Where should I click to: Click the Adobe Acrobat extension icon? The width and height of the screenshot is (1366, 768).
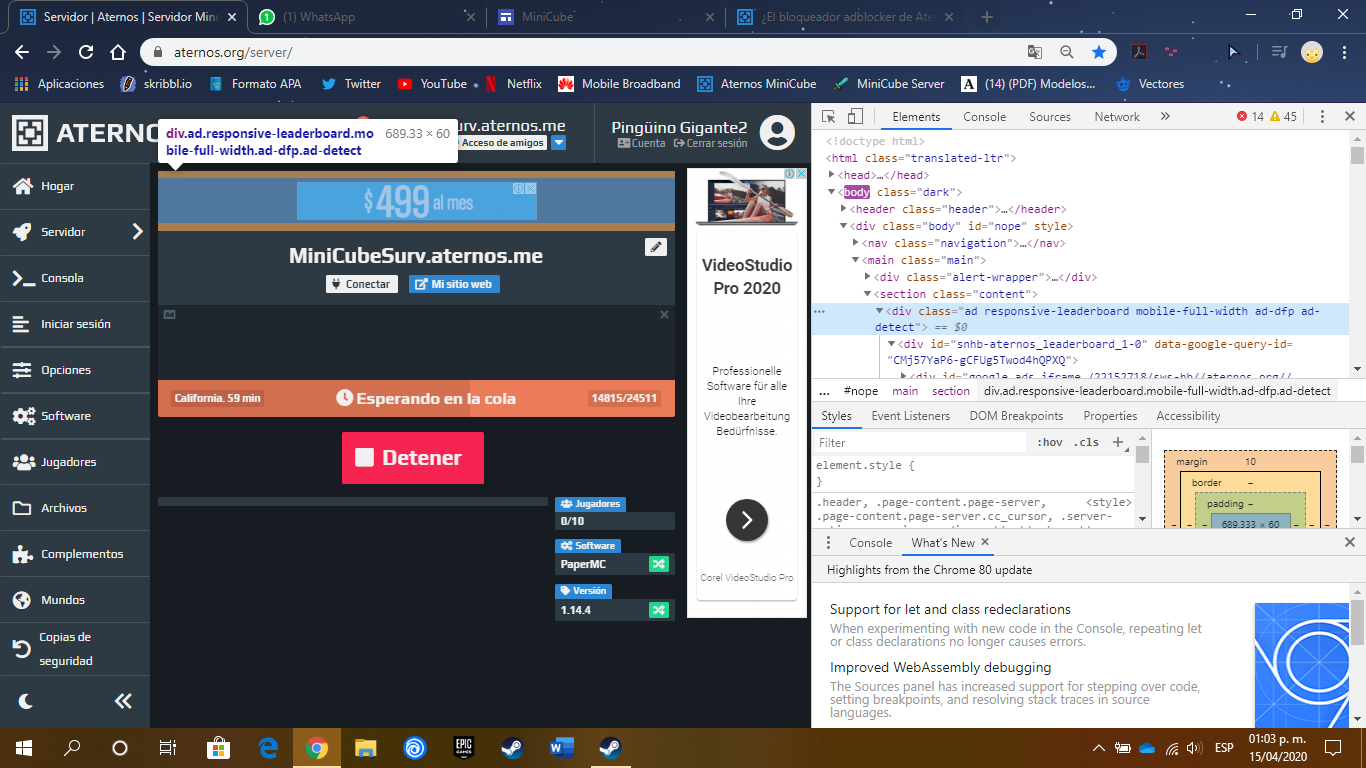tap(1139, 52)
